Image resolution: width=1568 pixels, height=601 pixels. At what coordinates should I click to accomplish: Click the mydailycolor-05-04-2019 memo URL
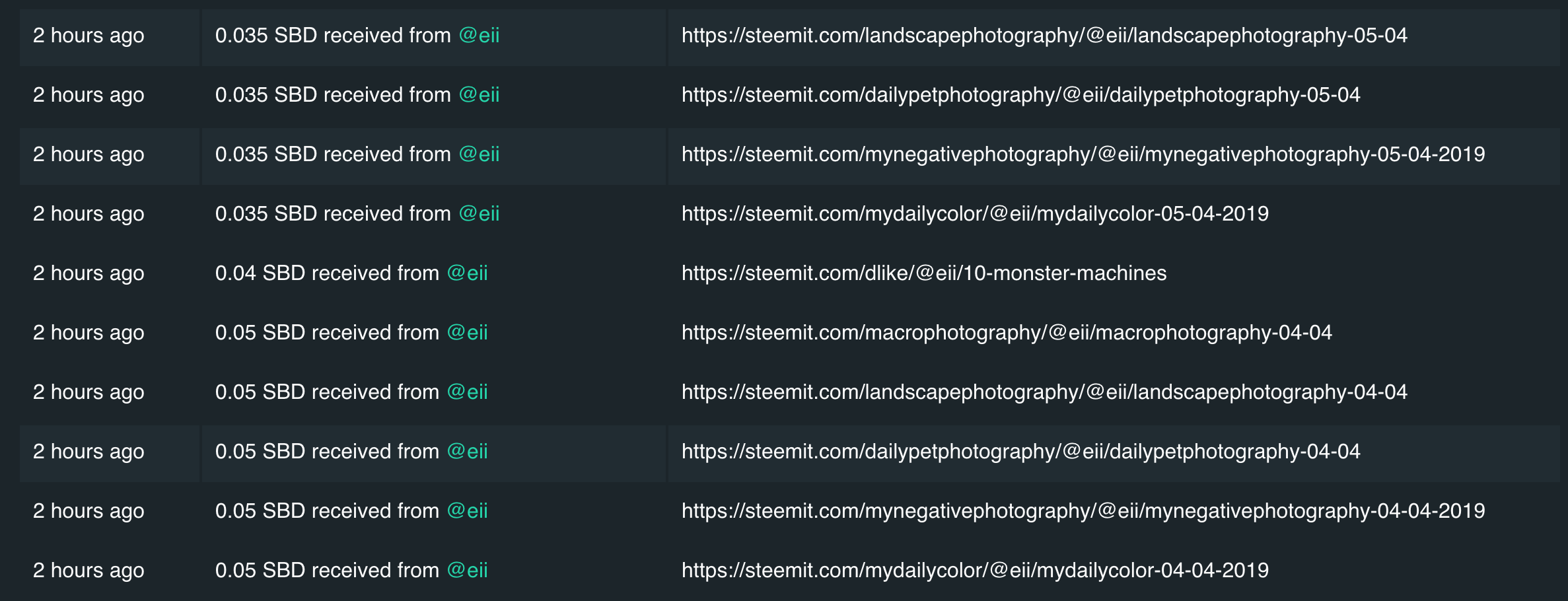coord(975,214)
